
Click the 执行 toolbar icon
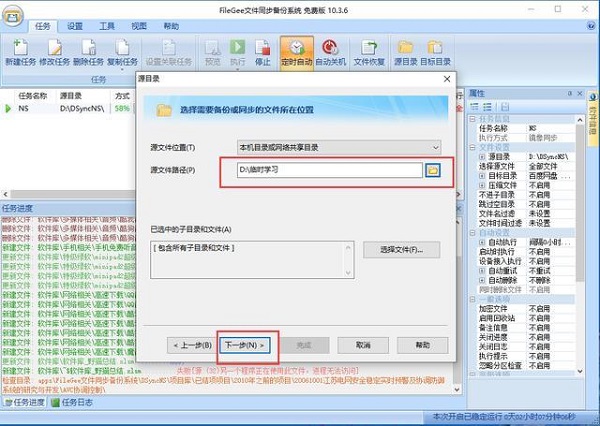tap(237, 53)
